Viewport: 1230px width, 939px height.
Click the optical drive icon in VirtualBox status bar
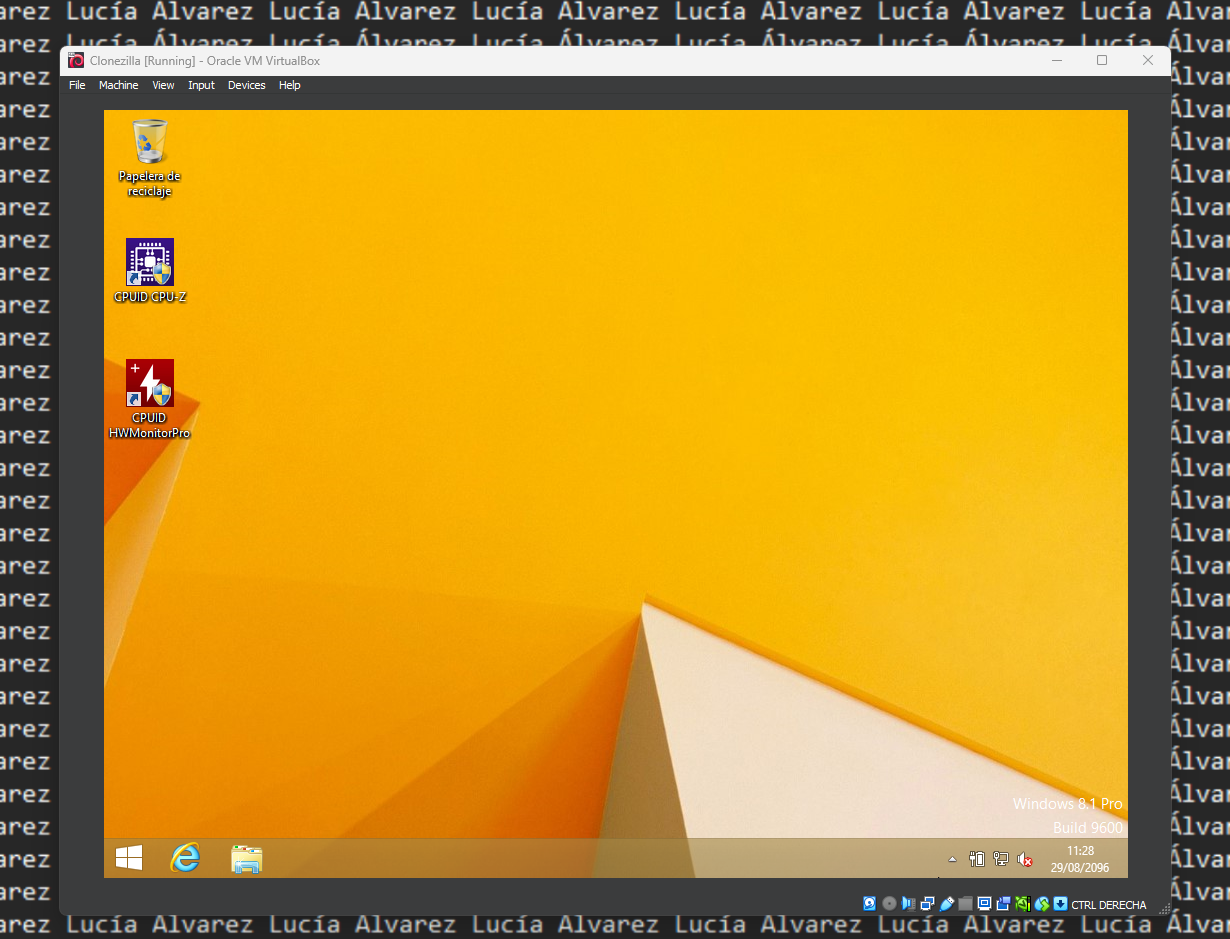pos(889,904)
